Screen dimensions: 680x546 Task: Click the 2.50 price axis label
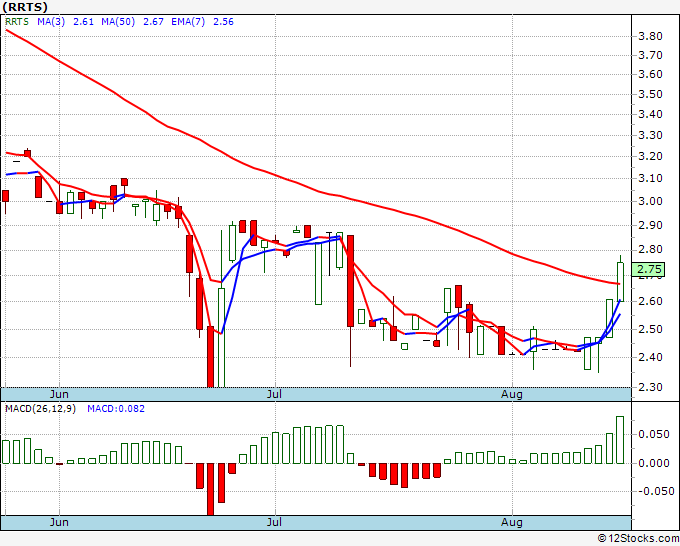(x=651, y=329)
